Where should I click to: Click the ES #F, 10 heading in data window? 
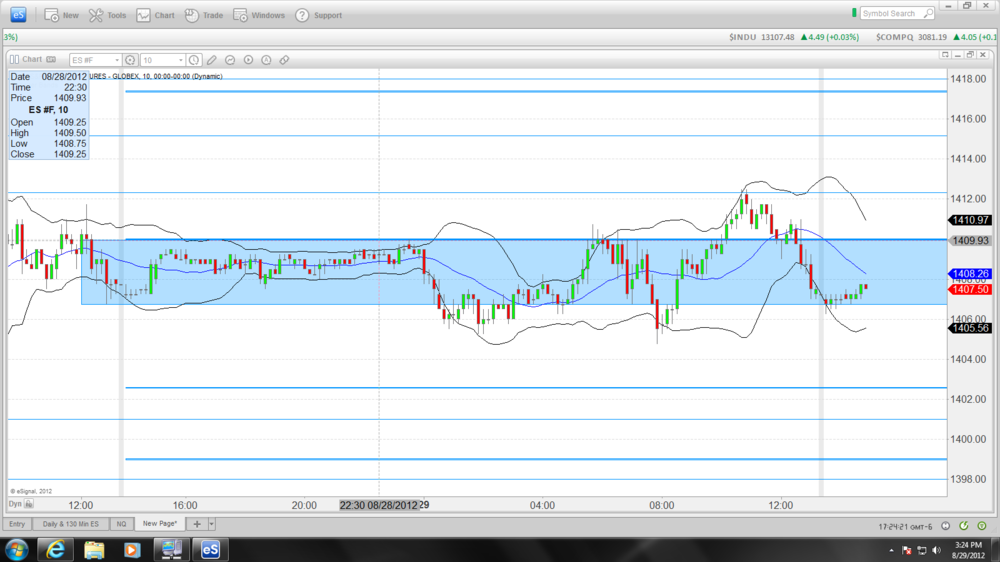click(x=48, y=110)
